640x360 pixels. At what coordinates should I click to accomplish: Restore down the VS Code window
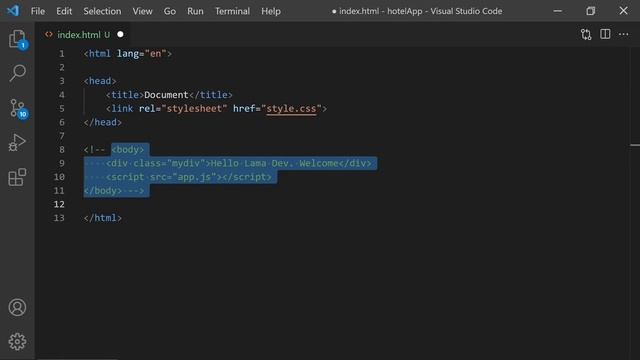(x=591, y=11)
